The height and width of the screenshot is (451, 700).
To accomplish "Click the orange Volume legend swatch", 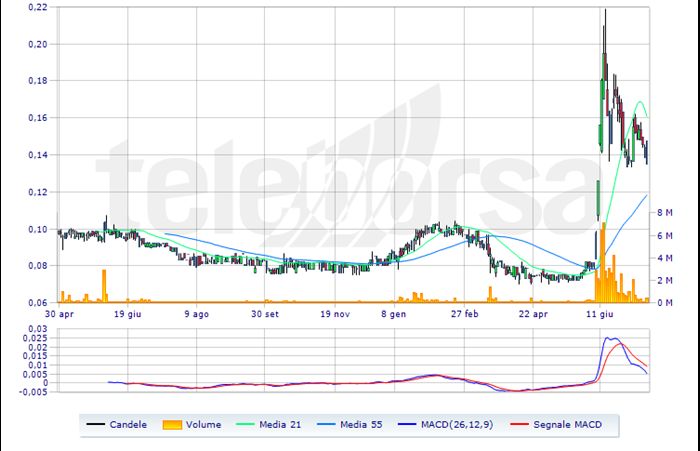I will point(172,425).
